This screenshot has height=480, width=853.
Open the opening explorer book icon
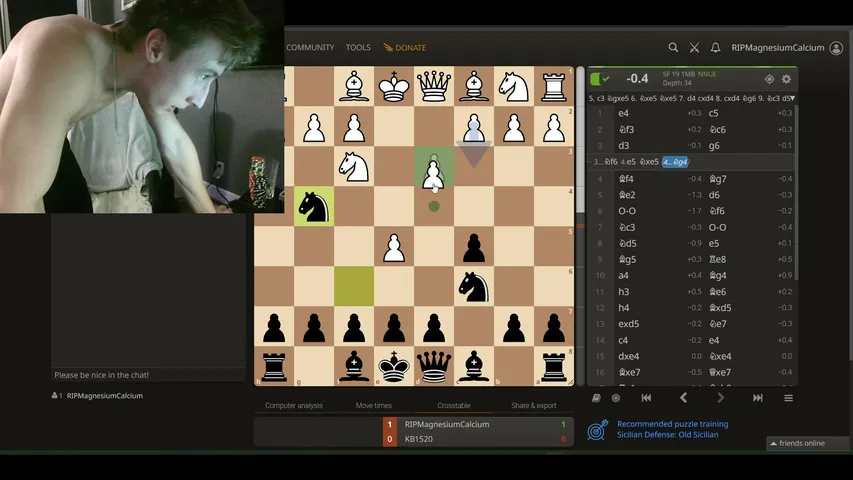pos(596,398)
